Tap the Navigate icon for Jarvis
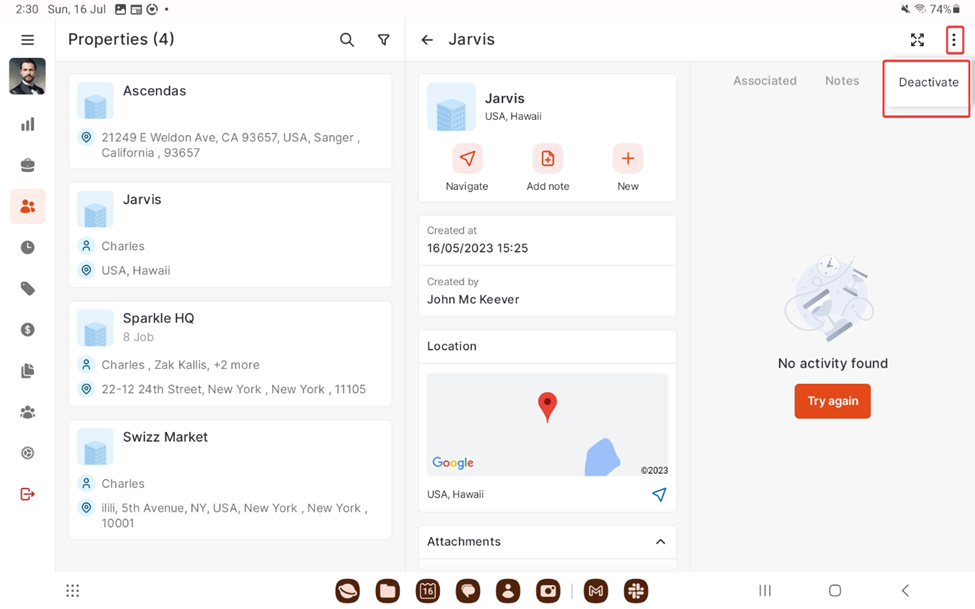This screenshot has height=609, width=975. coord(467,159)
